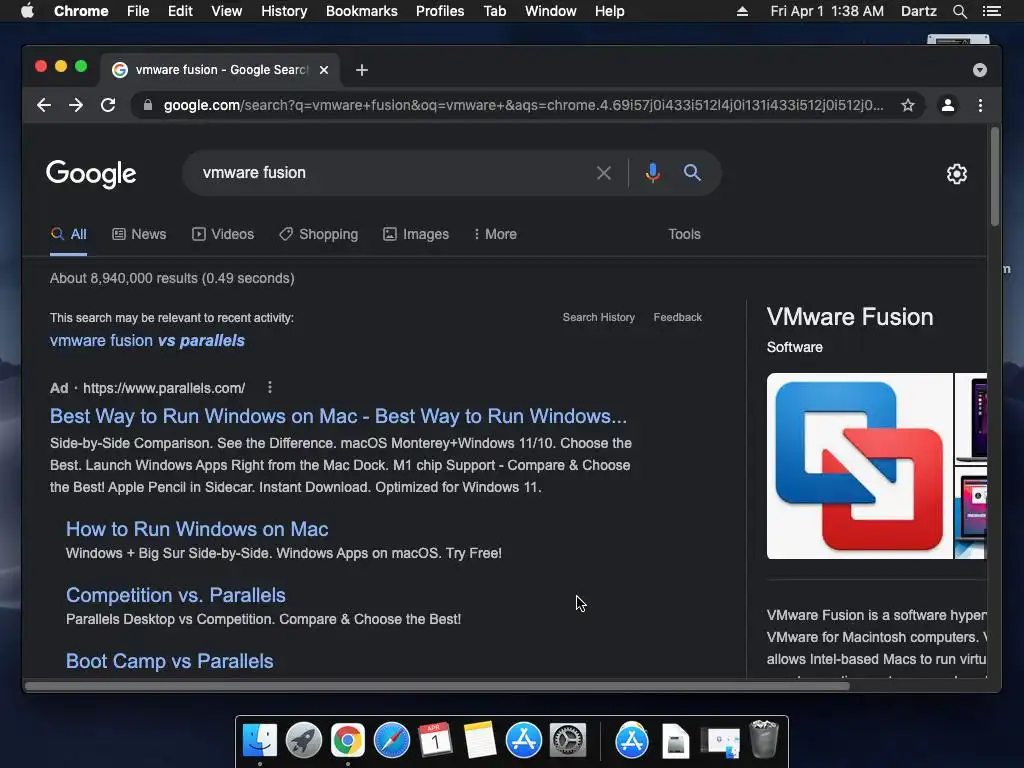This screenshot has width=1024, height=768.
Task: Open the Profiles menu
Action: (x=440, y=11)
